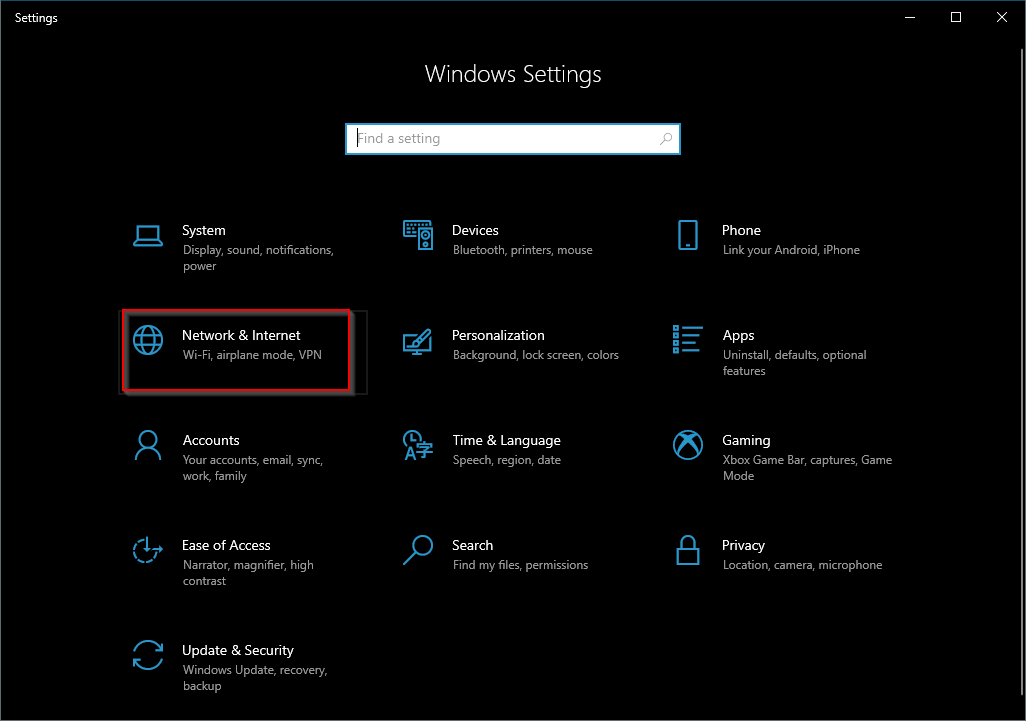Click the window's vertical scrollbar
1026x721 pixels.
pos(1023,373)
